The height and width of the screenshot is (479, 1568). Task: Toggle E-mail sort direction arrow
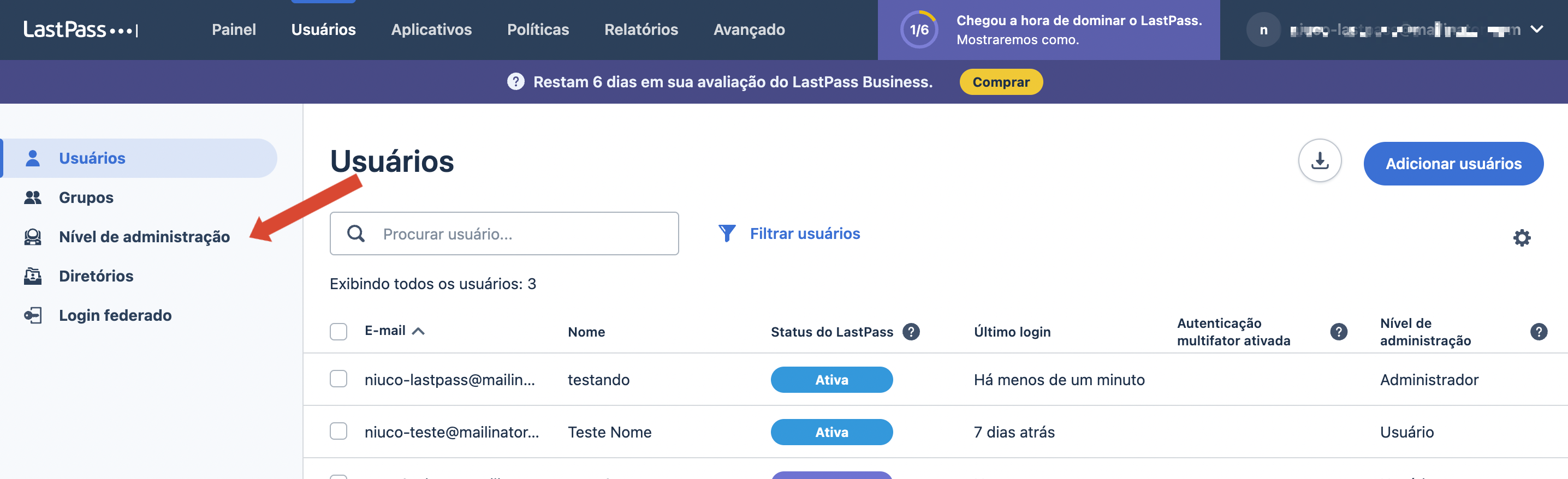[418, 331]
